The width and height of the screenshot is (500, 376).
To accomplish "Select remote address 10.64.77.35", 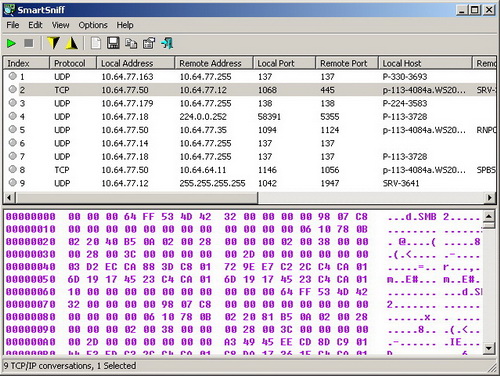I will 203,130.
